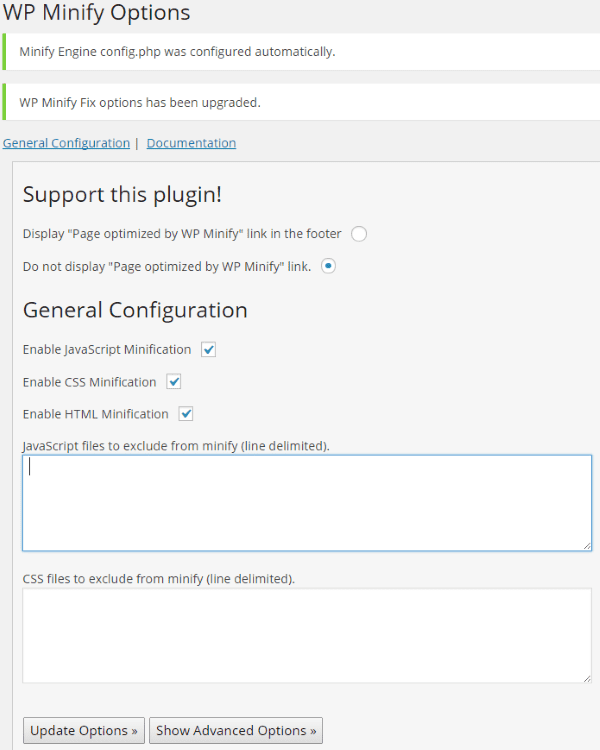Click the 'Enable JavaScript Minification' label text
This screenshot has height=750, width=600.
point(107,350)
